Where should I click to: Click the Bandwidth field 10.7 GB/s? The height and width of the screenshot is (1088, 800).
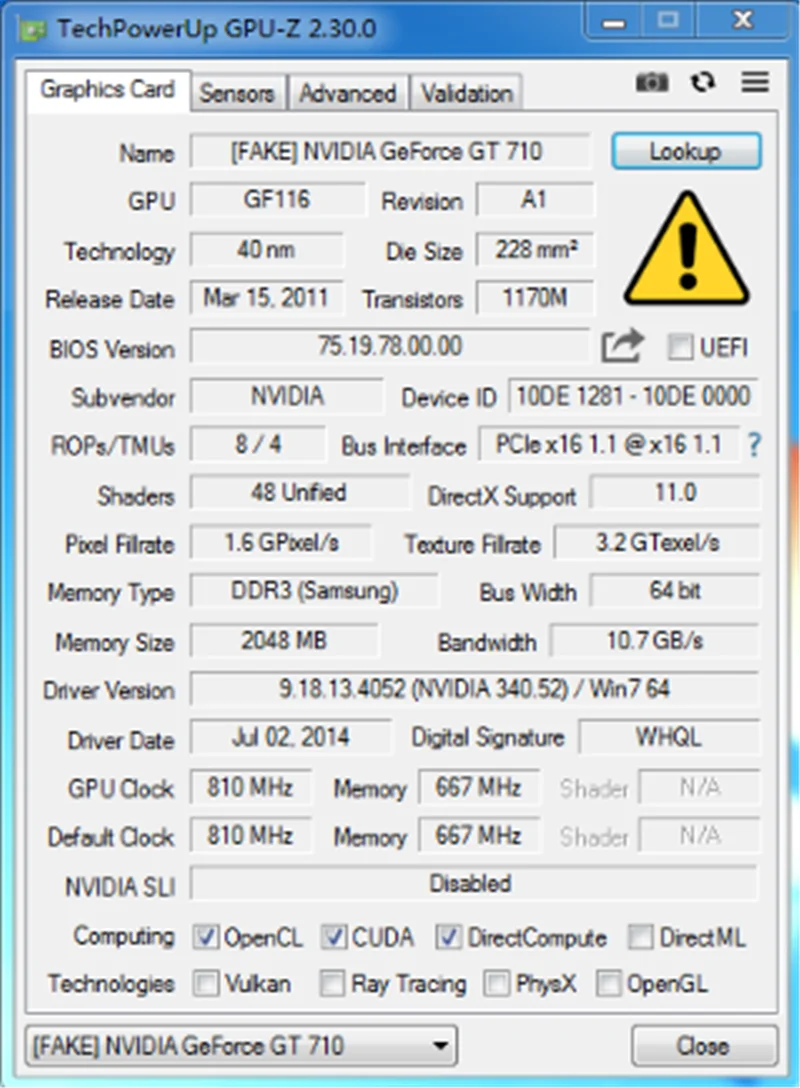tap(655, 640)
